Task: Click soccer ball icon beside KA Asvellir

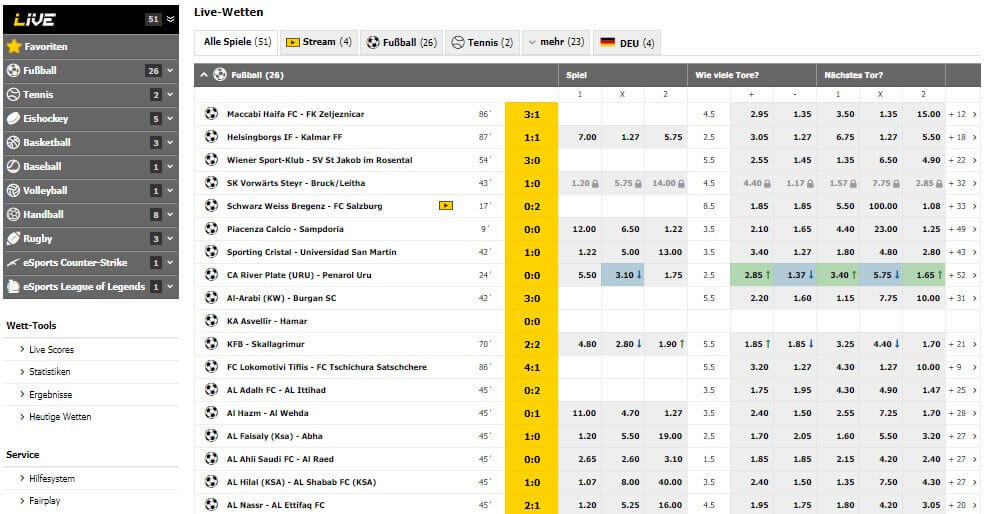Action: click(211, 321)
